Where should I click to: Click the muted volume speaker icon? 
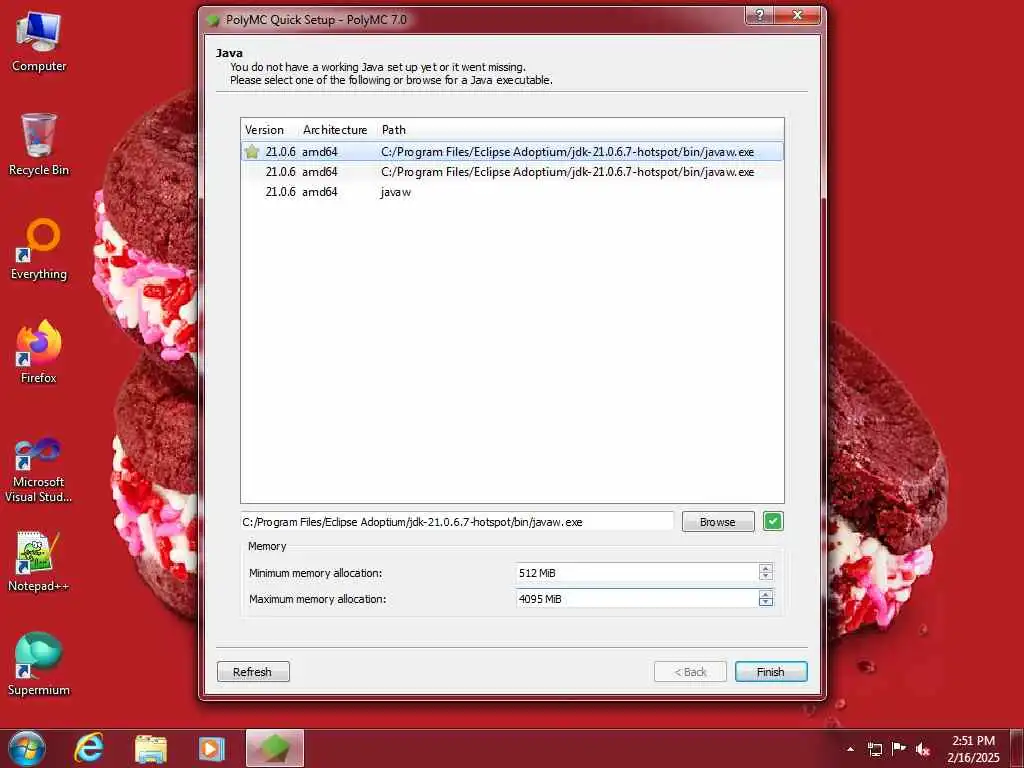[x=923, y=749]
